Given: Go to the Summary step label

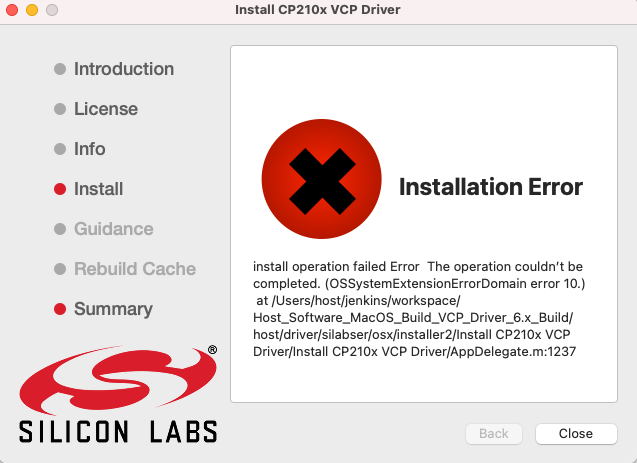Looking at the screenshot, I should click(113, 309).
